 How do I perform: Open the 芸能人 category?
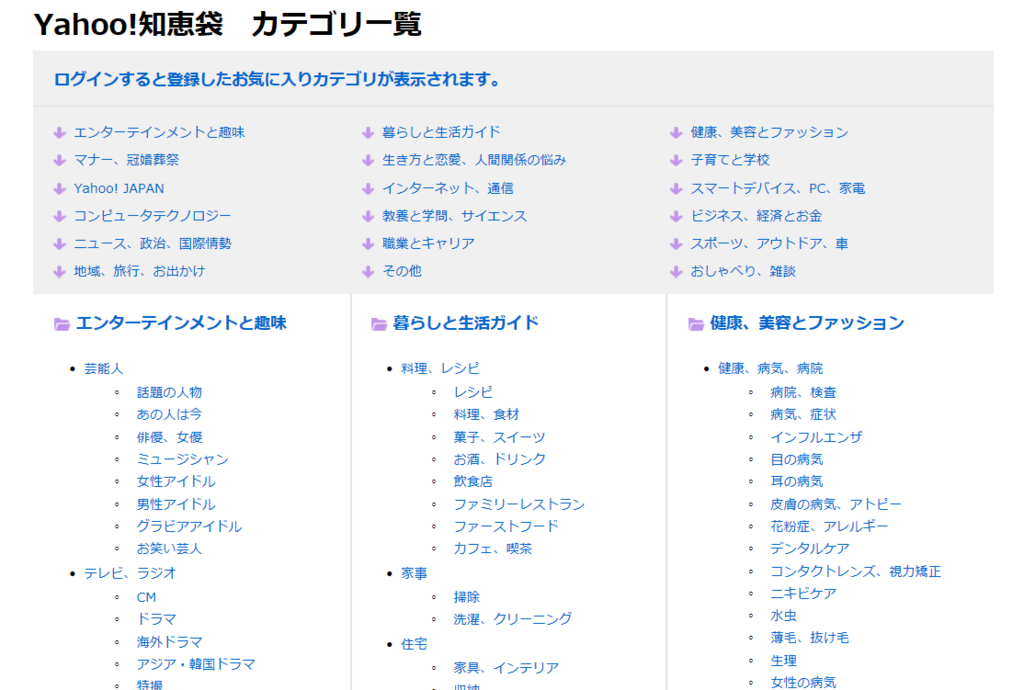click(103, 369)
